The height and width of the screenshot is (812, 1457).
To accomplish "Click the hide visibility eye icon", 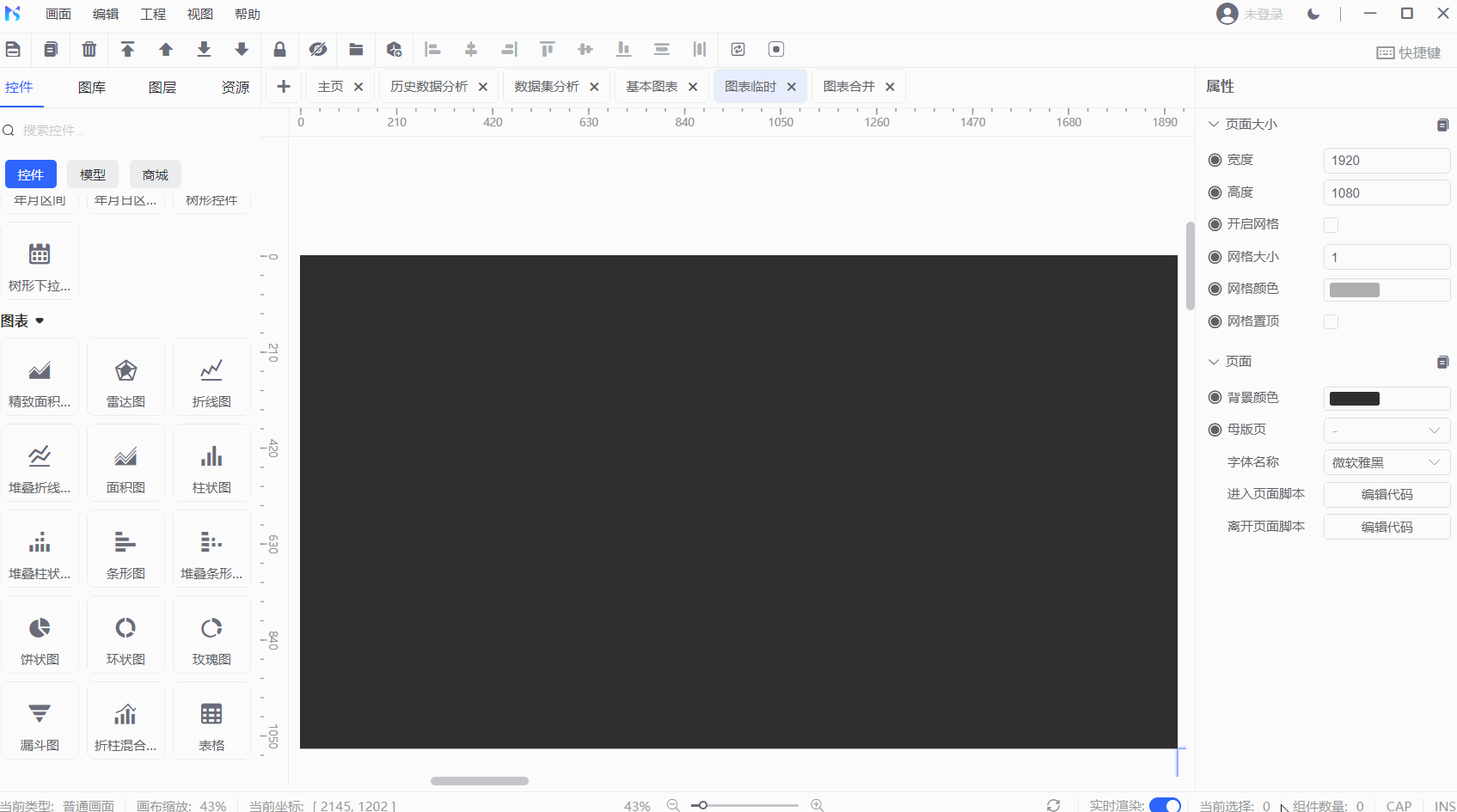I will click(318, 50).
